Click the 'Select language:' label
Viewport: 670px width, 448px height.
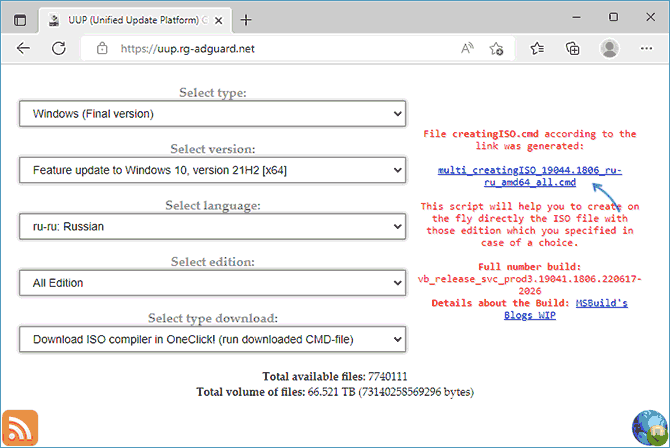213,206
